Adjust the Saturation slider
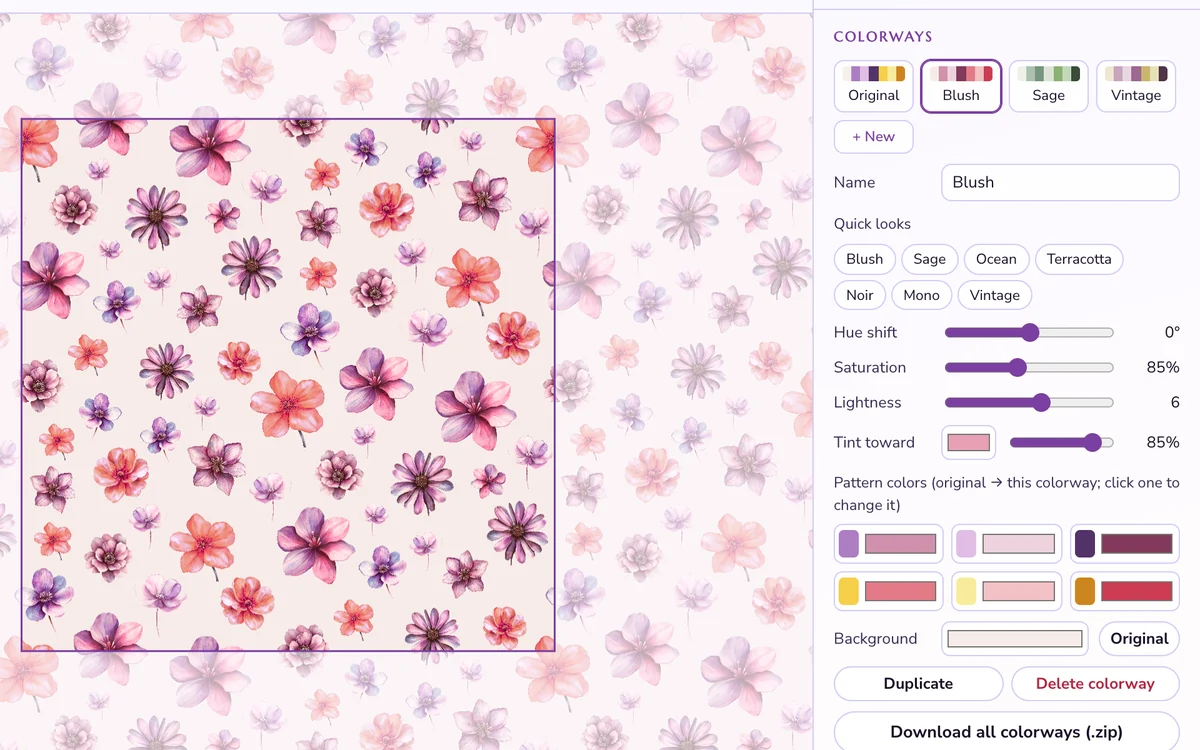Screen dimensions: 1200x750 tap(1029, 367)
